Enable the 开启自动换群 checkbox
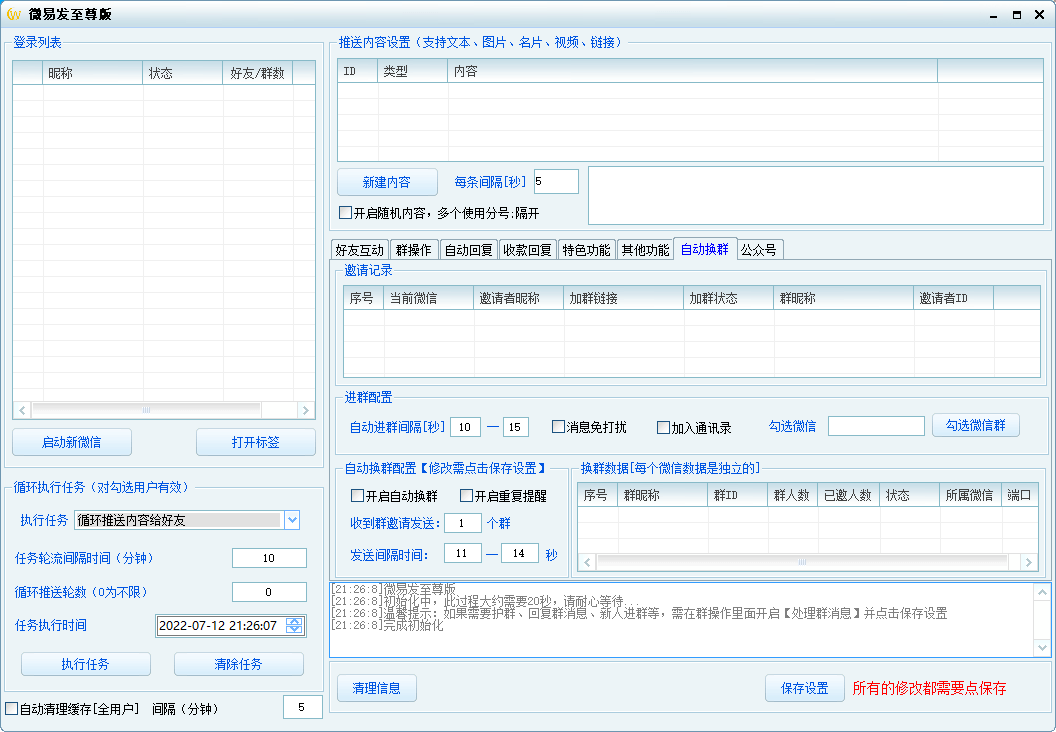This screenshot has height=732, width=1056. pyautogui.click(x=358, y=496)
